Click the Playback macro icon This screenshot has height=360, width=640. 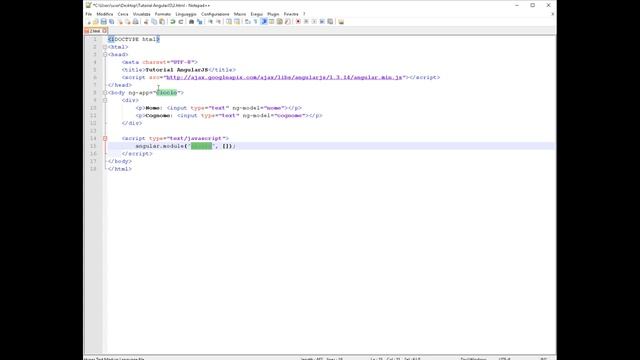[x=314, y=22]
